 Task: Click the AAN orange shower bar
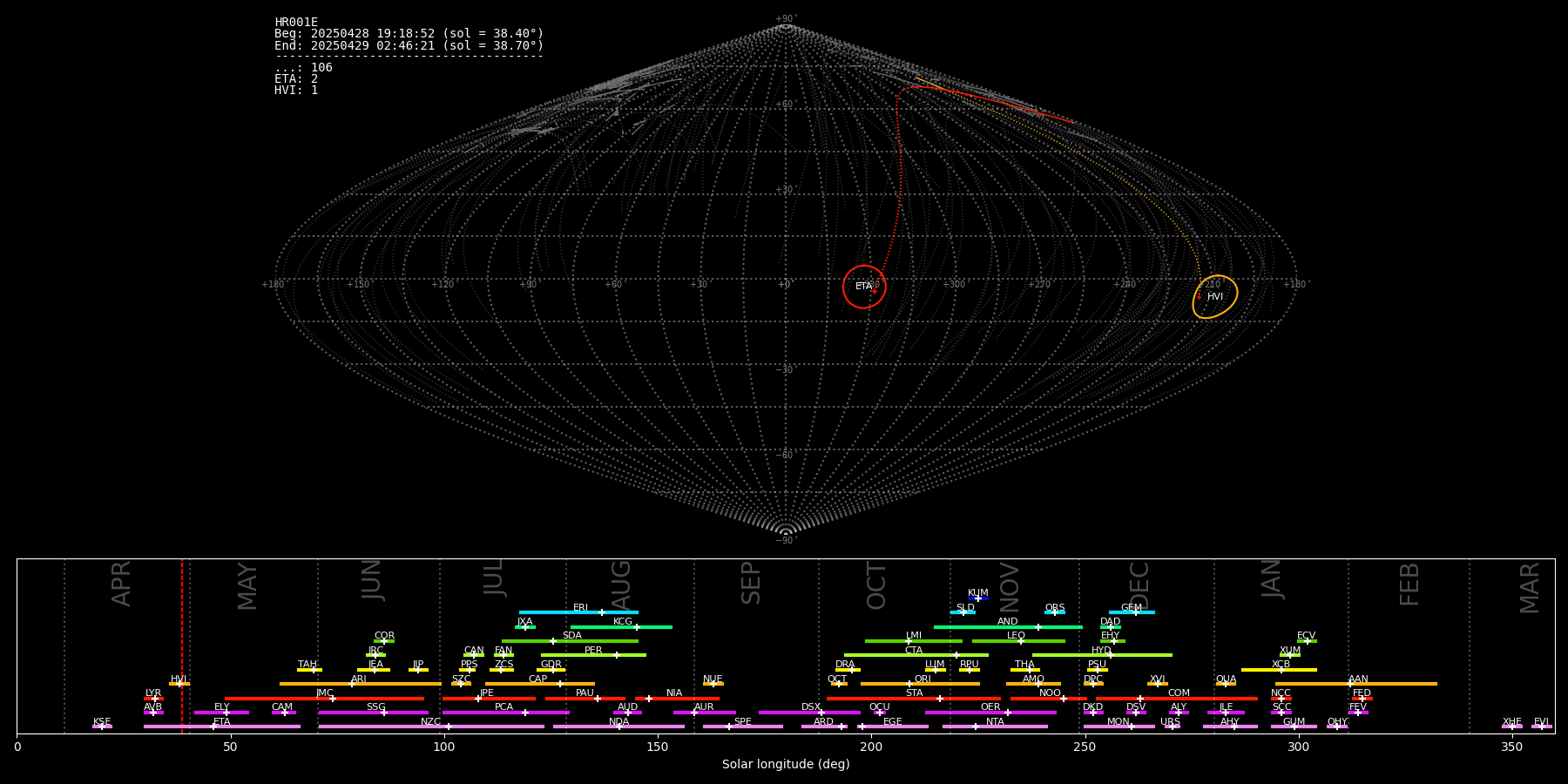pos(1356,684)
